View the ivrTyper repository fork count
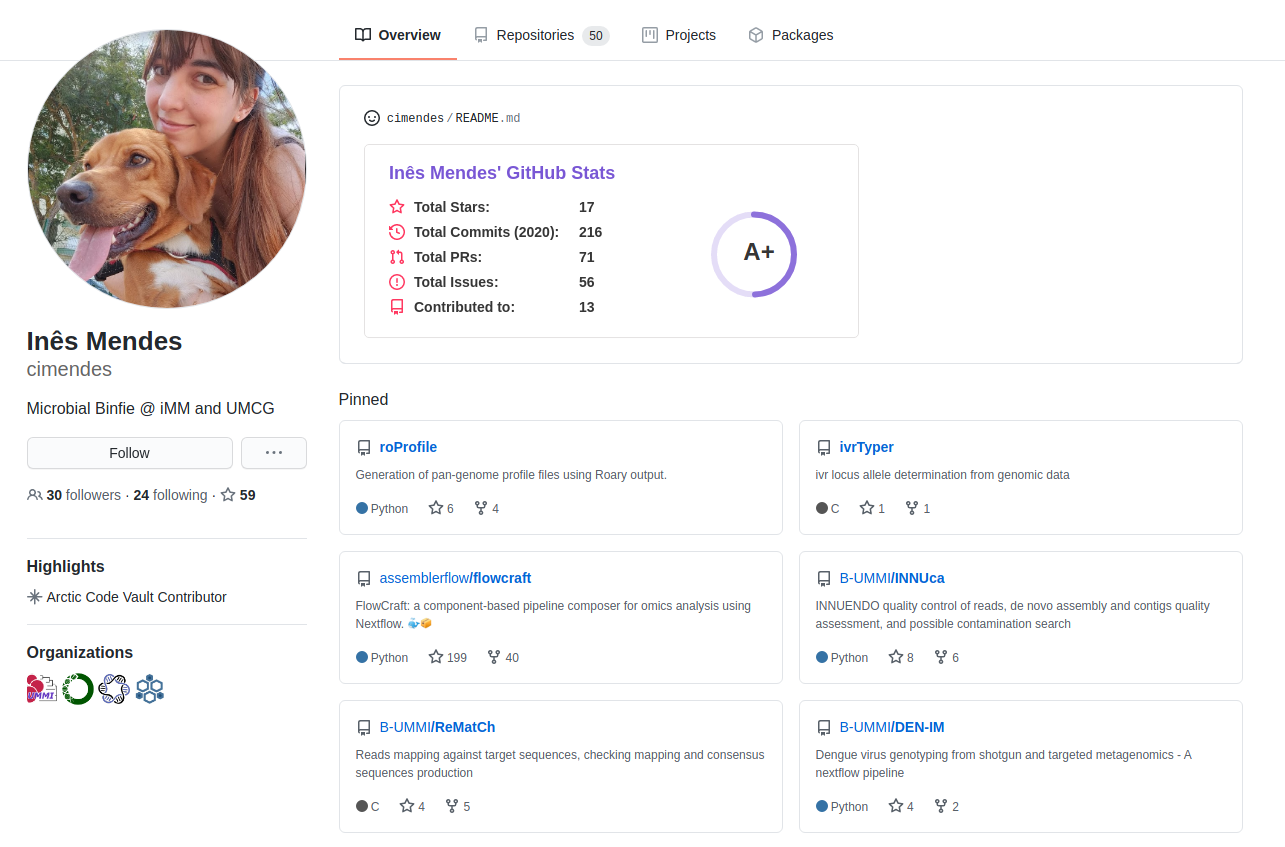 [918, 508]
